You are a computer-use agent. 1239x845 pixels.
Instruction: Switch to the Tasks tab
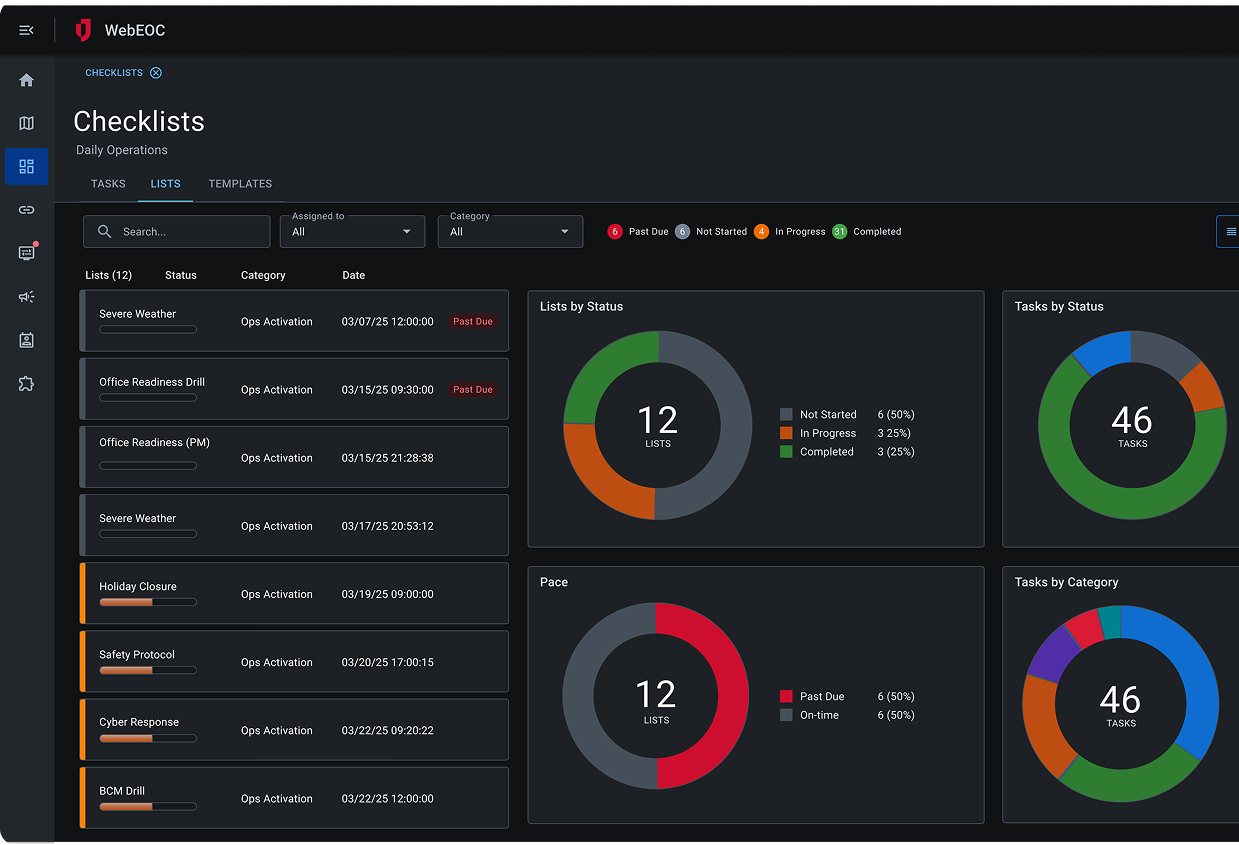108,184
